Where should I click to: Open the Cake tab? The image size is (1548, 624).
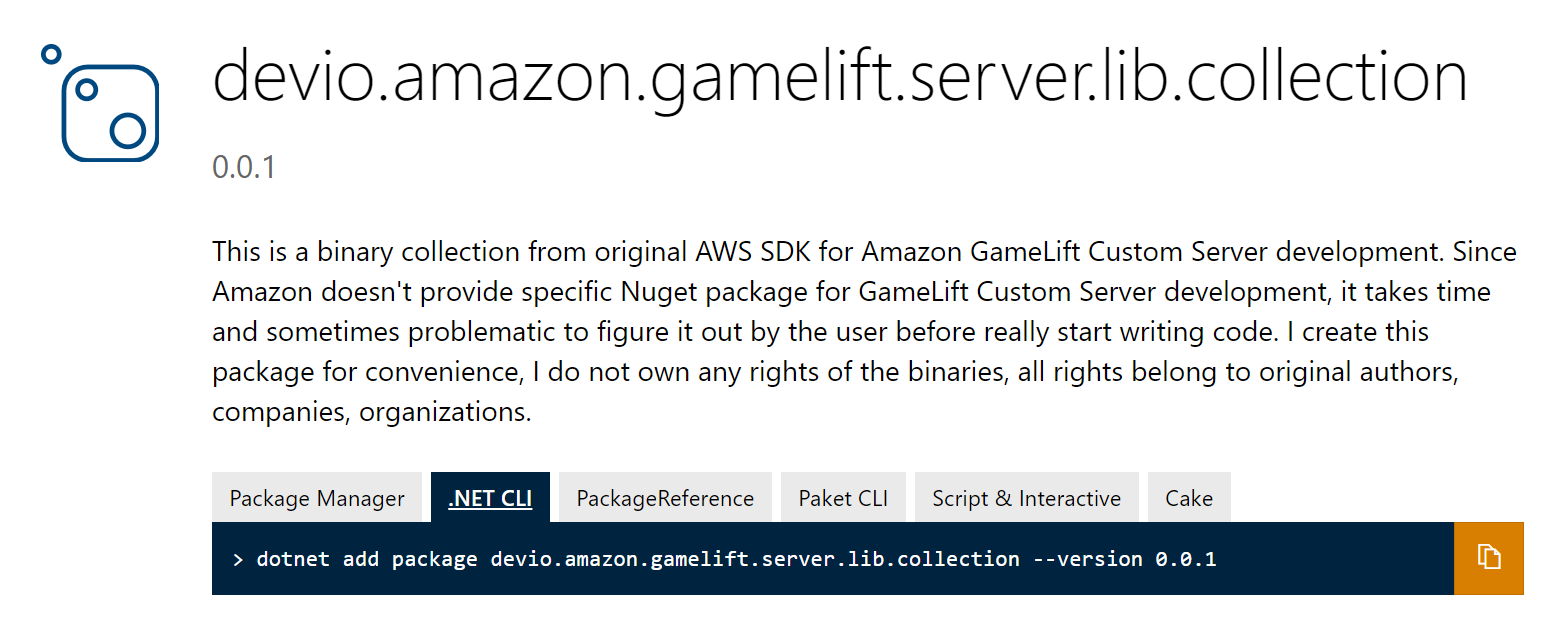[1189, 498]
